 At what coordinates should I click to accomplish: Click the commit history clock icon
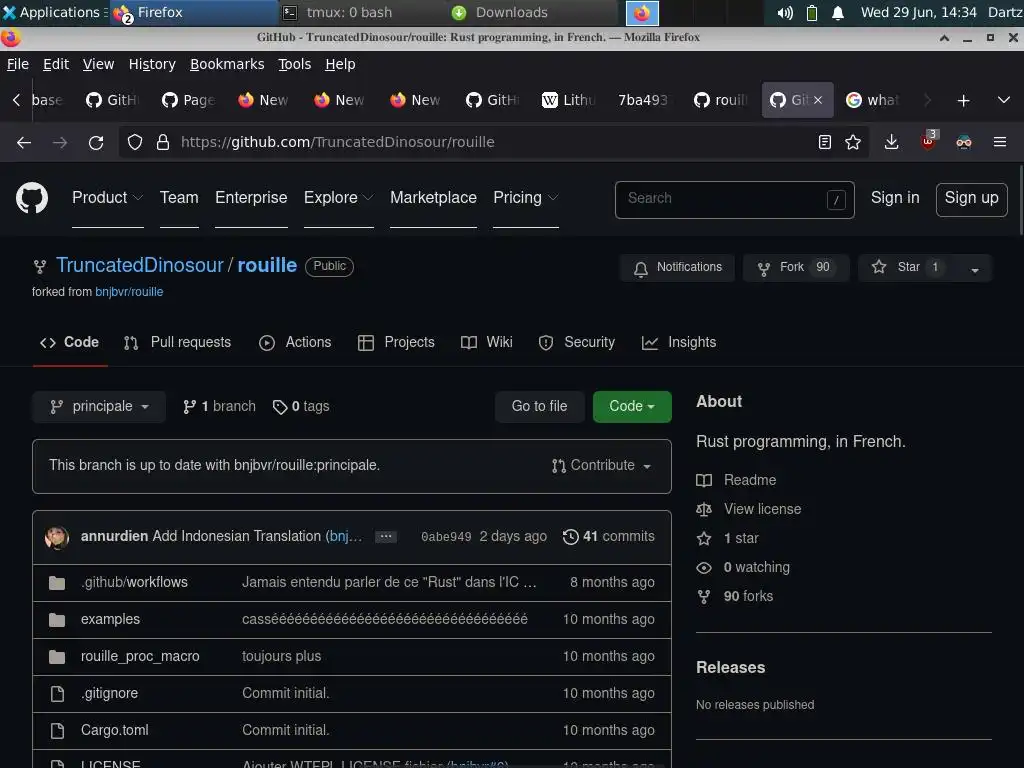click(571, 536)
